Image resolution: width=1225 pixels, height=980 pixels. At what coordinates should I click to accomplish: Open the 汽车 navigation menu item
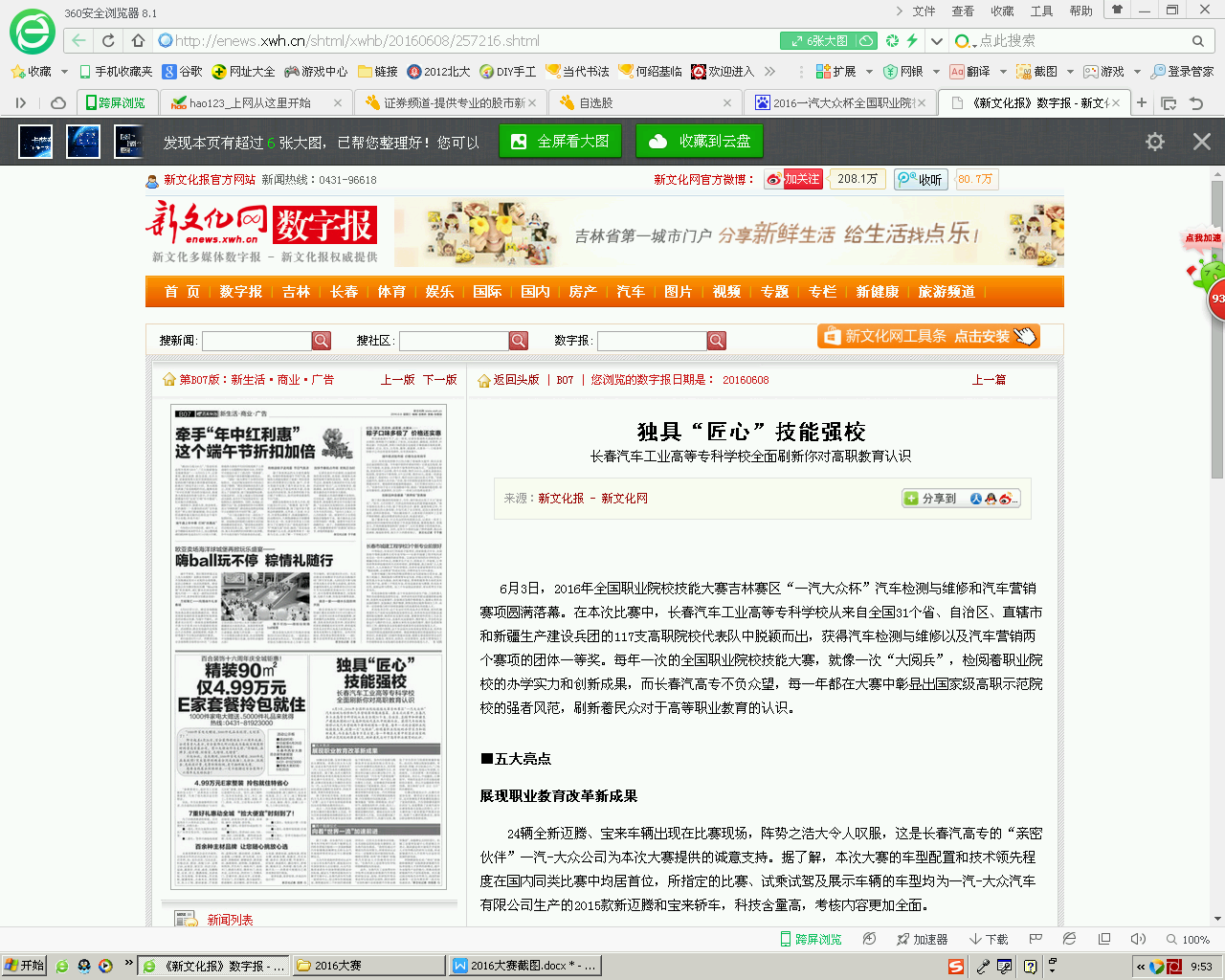click(x=630, y=292)
